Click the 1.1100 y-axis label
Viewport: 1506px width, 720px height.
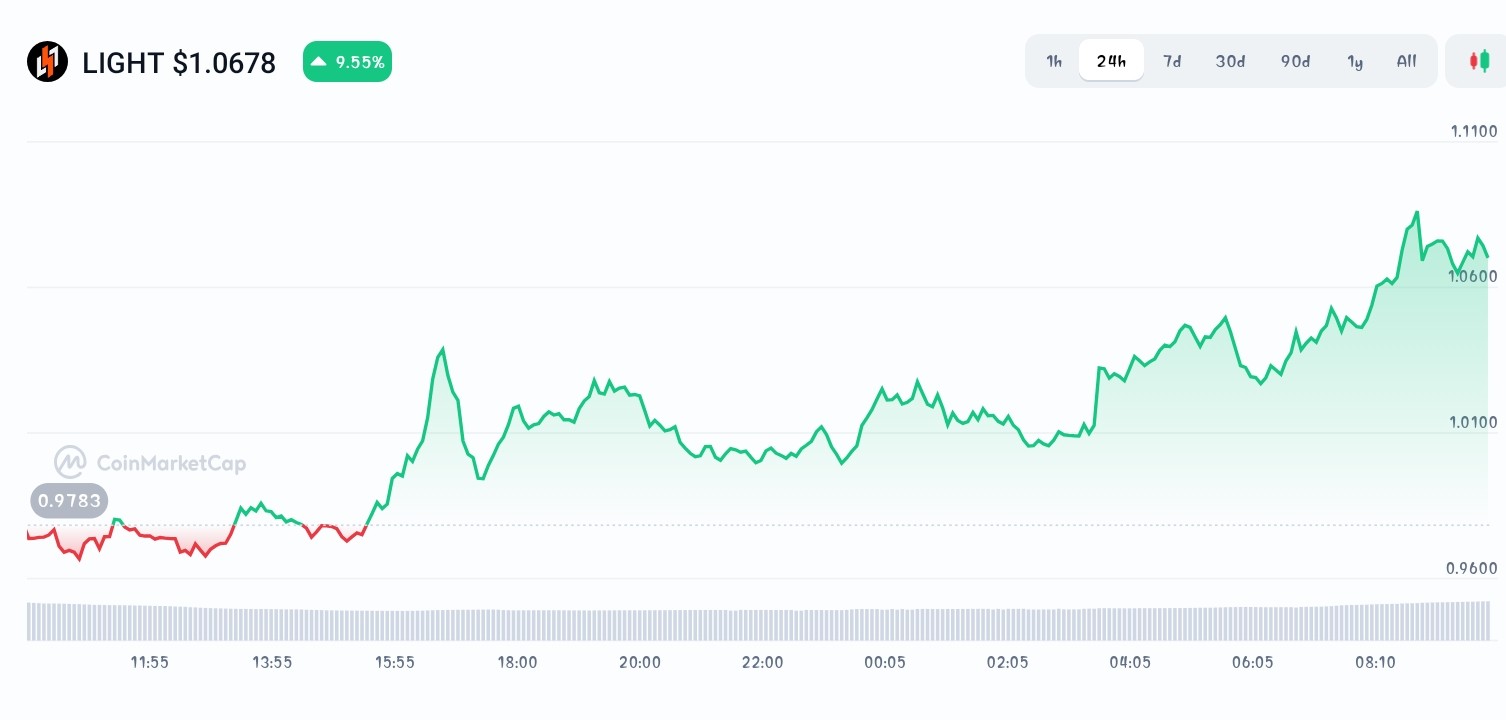point(1474,131)
